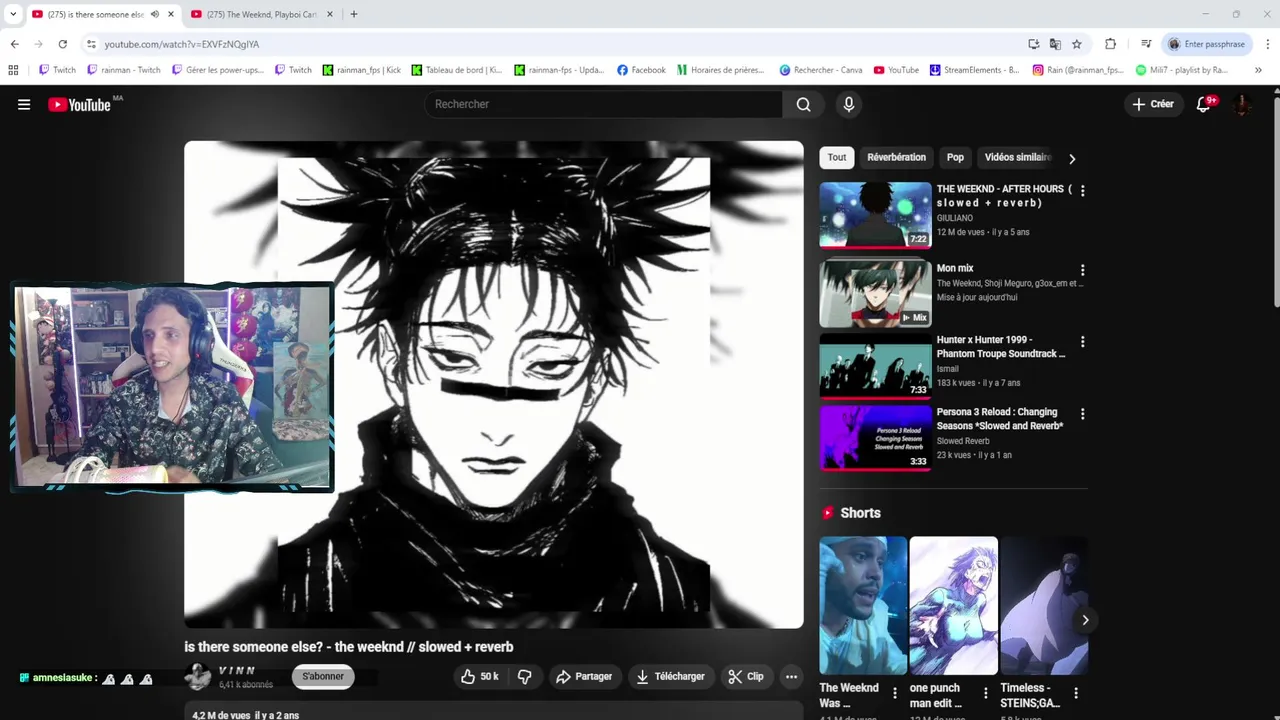Show more filter chips with right arrow
Image resolution: width=1280 pixels, height=720 pixels.
(x=1072, y=159)
